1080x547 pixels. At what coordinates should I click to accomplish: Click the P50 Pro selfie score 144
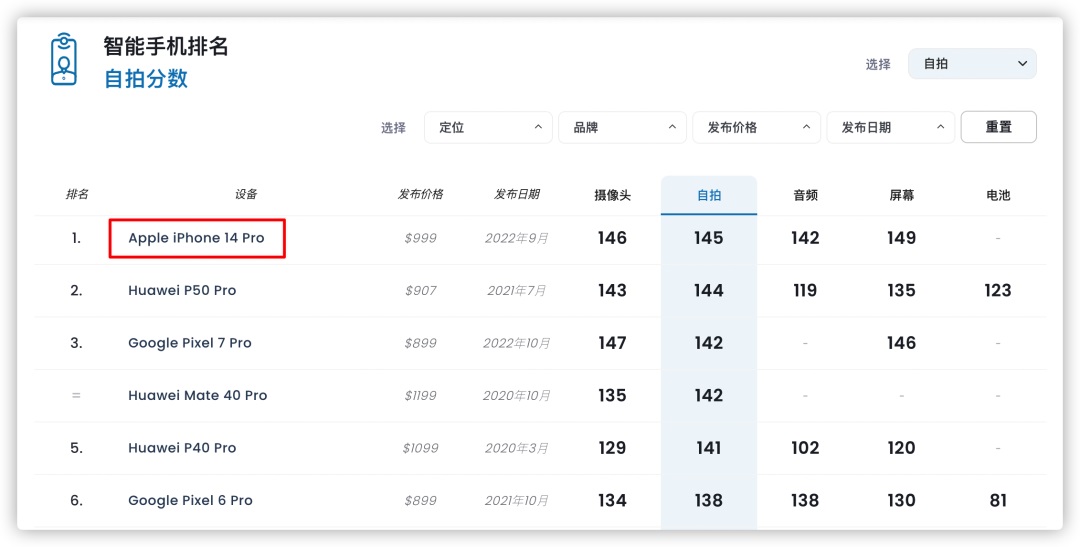pos(709,291)
